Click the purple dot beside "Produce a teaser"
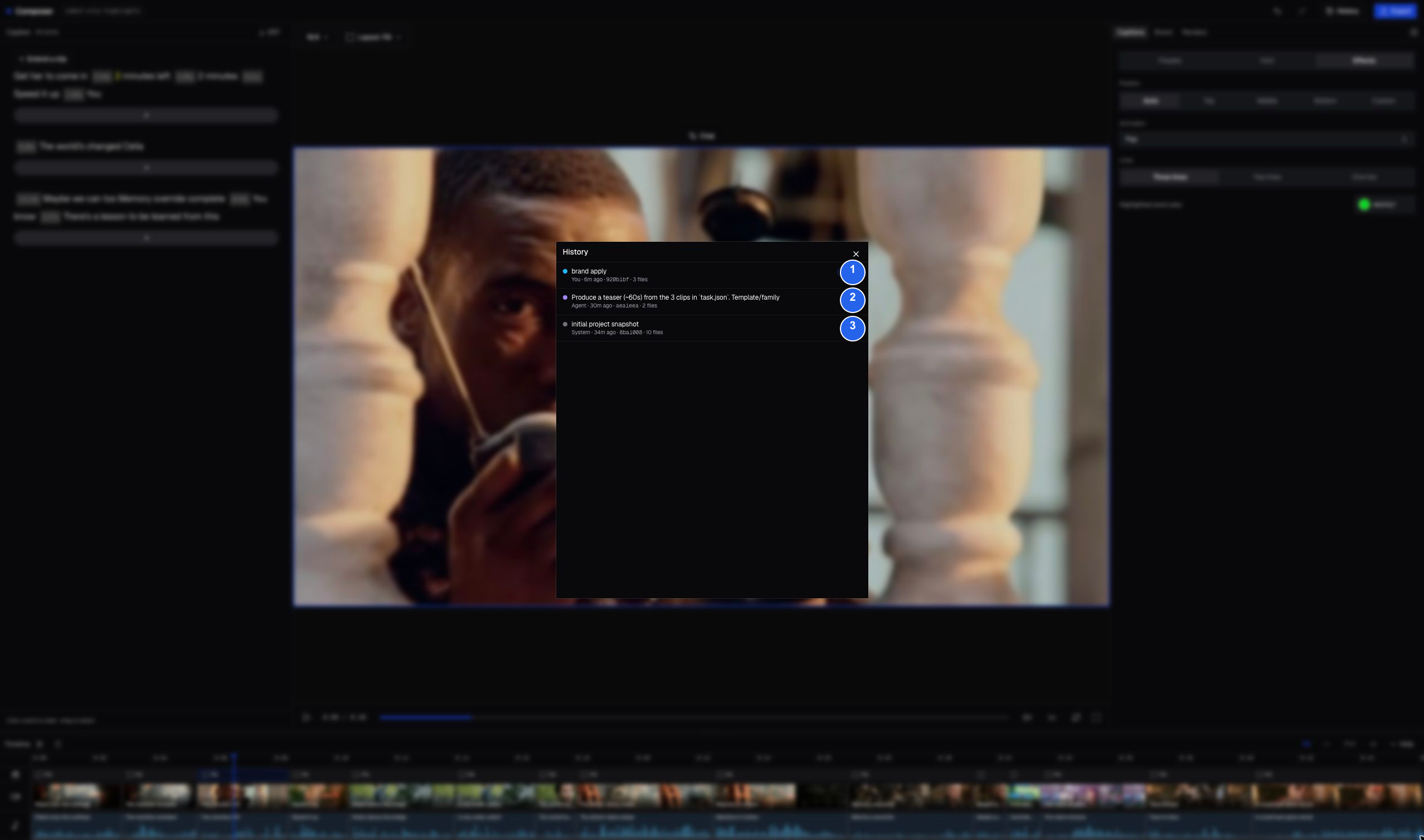1424x840 pixels. click(x=565, y=297)
